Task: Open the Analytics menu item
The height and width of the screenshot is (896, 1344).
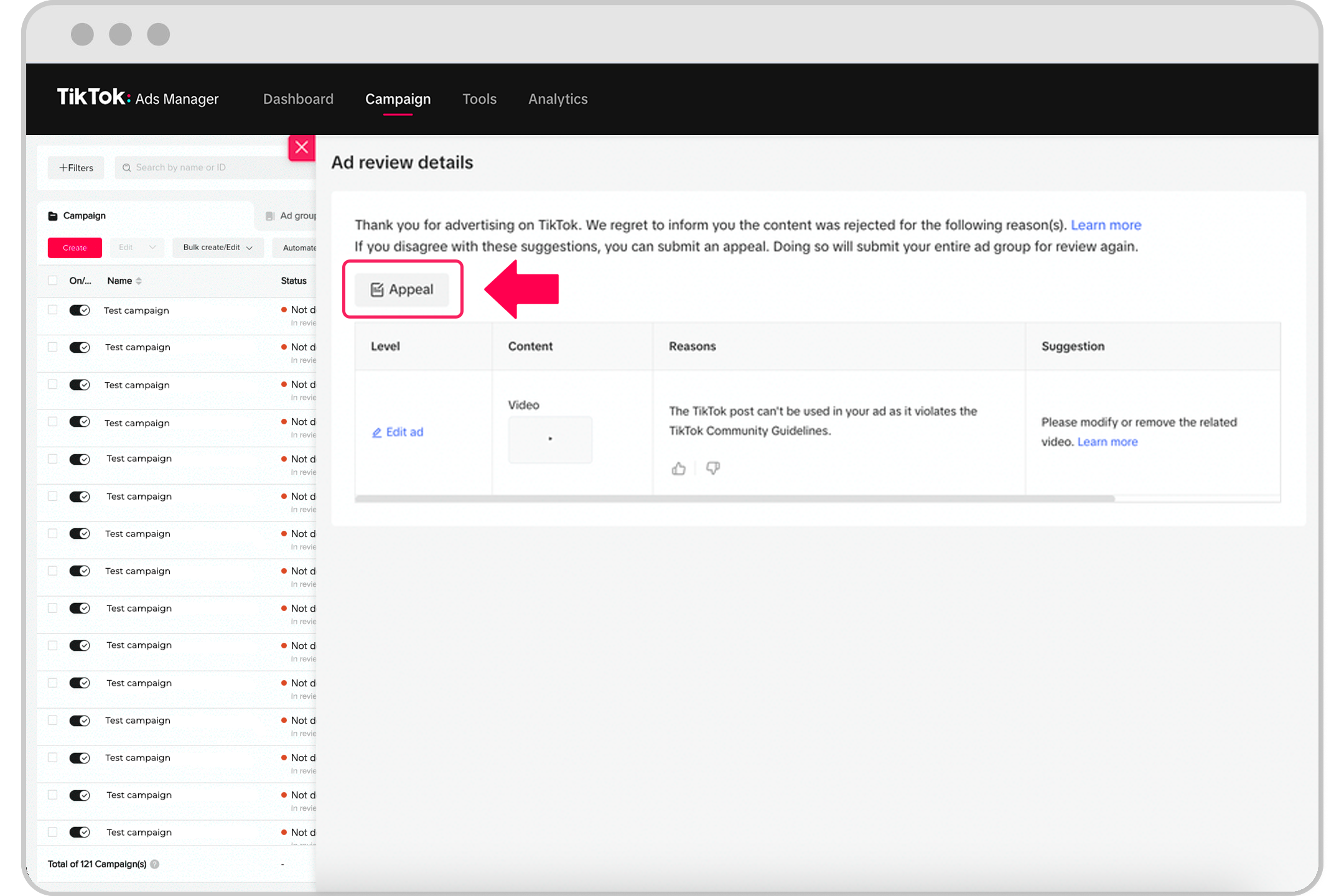Action: tap(557, 98)
